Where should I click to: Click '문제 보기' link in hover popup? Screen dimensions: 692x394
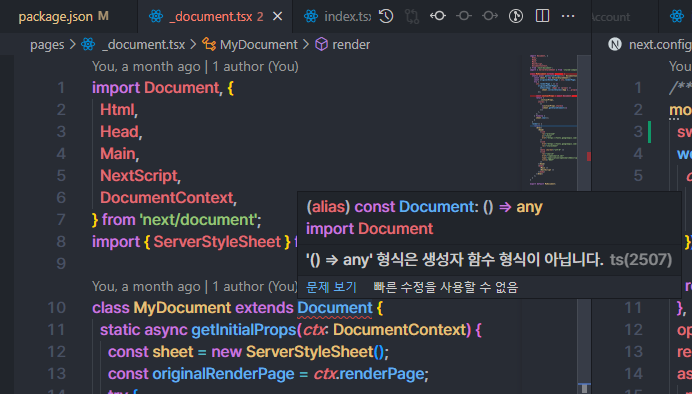331,287
